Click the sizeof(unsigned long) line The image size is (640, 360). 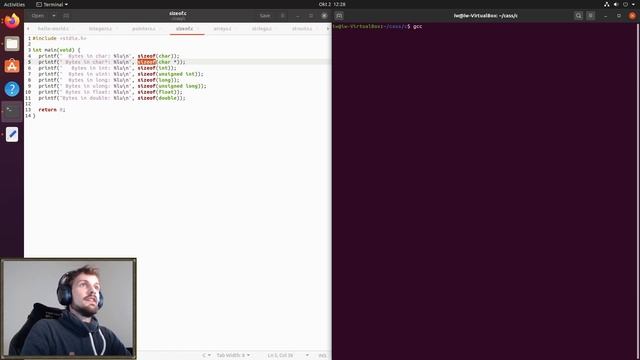122,86
